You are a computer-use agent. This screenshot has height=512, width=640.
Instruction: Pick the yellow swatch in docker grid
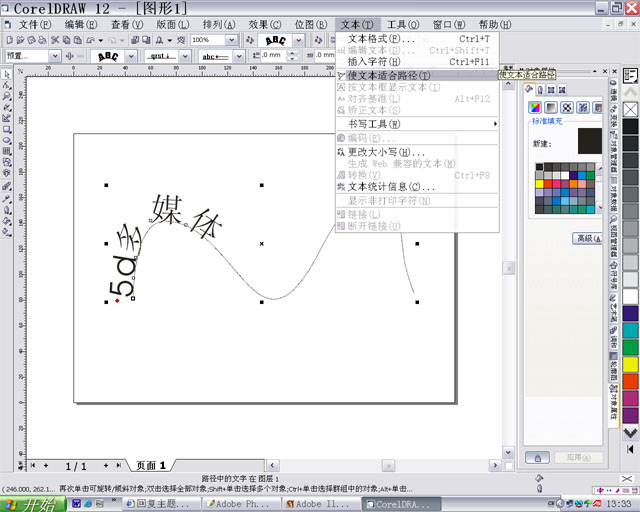(x=540, y=184)
